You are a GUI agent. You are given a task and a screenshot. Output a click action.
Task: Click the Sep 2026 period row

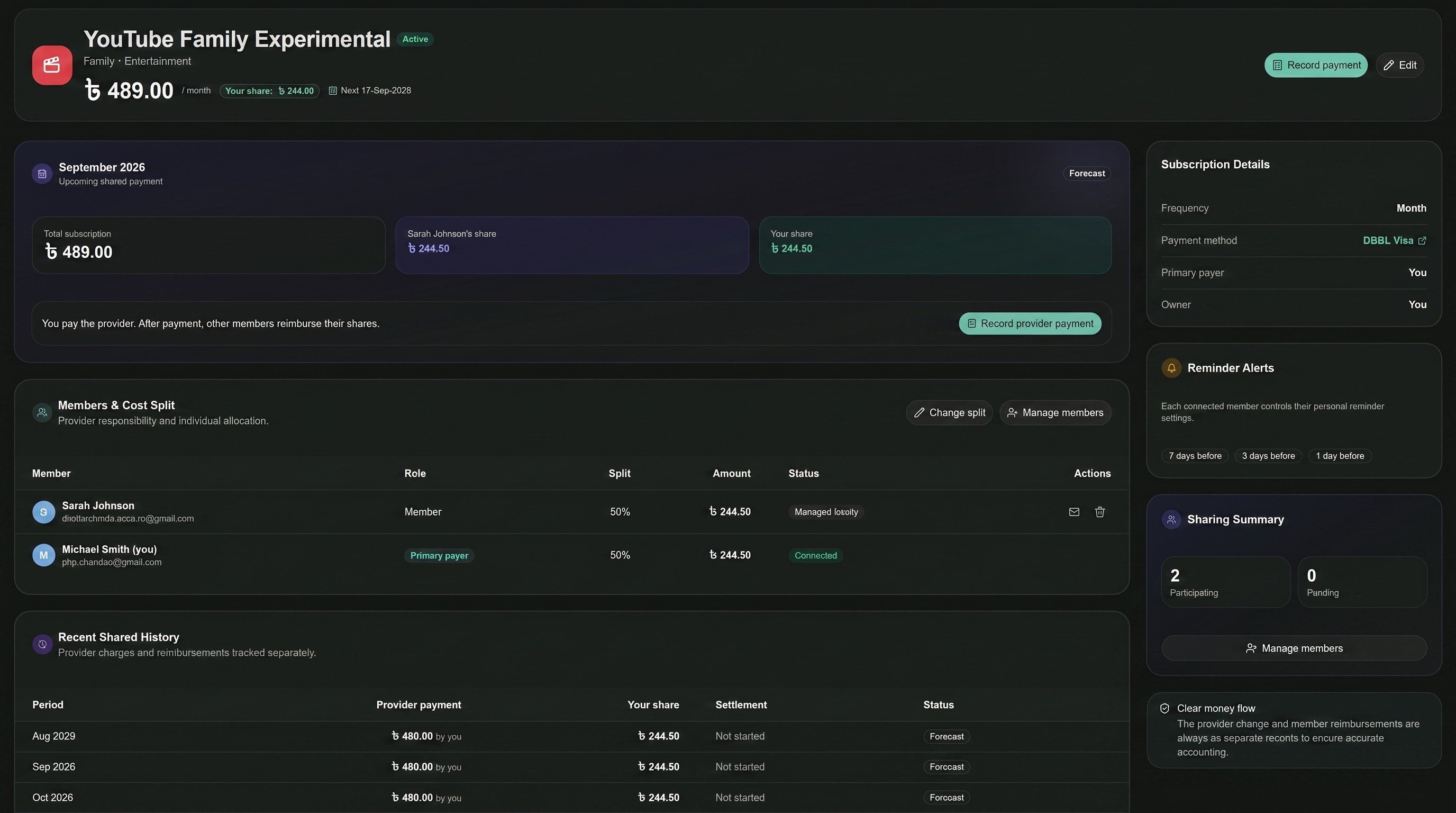[572, 766]
